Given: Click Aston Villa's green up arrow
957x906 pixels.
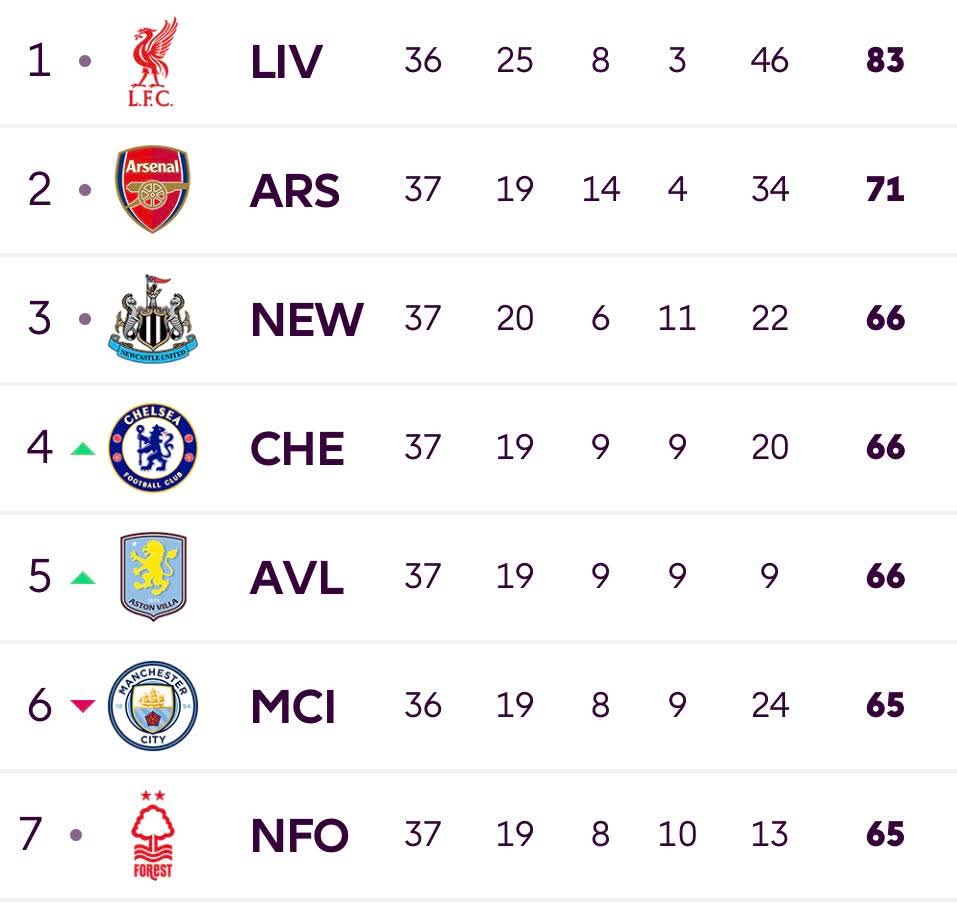Looking at the screenshot, I should coord(82,578).
